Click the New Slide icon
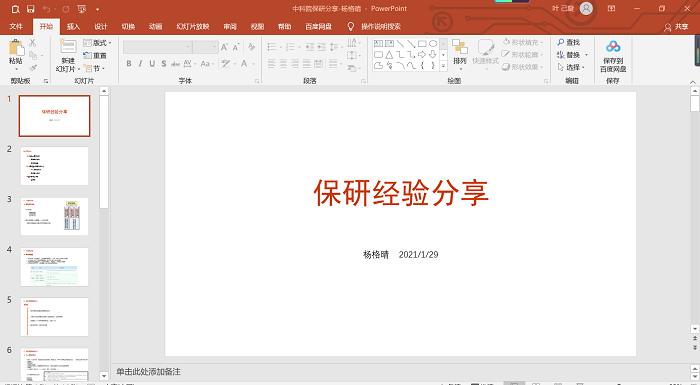This screenshot has height=385, width=700. (x=68, y=47)
